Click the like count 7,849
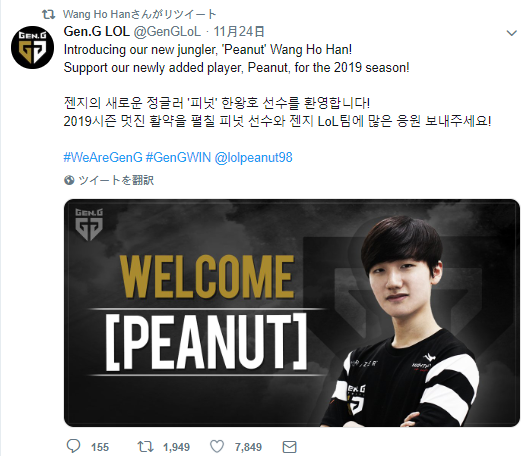Viewport: 528px width, 456px height. (x=248, y=447)
